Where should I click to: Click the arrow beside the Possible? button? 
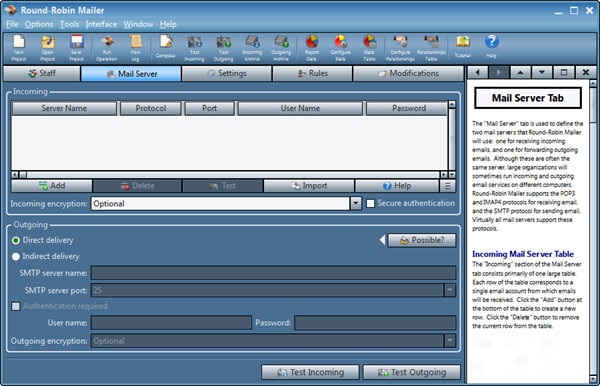tap(382, 240)
